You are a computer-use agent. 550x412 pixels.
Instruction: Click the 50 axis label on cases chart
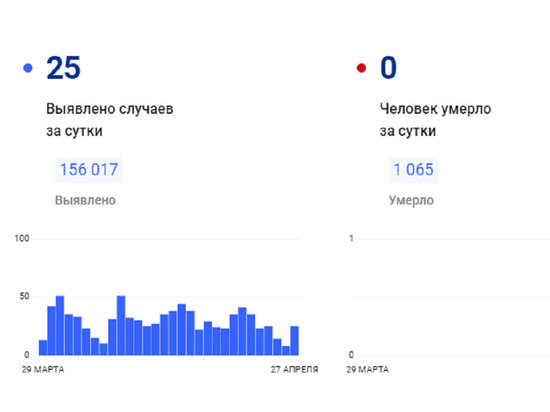24,296
